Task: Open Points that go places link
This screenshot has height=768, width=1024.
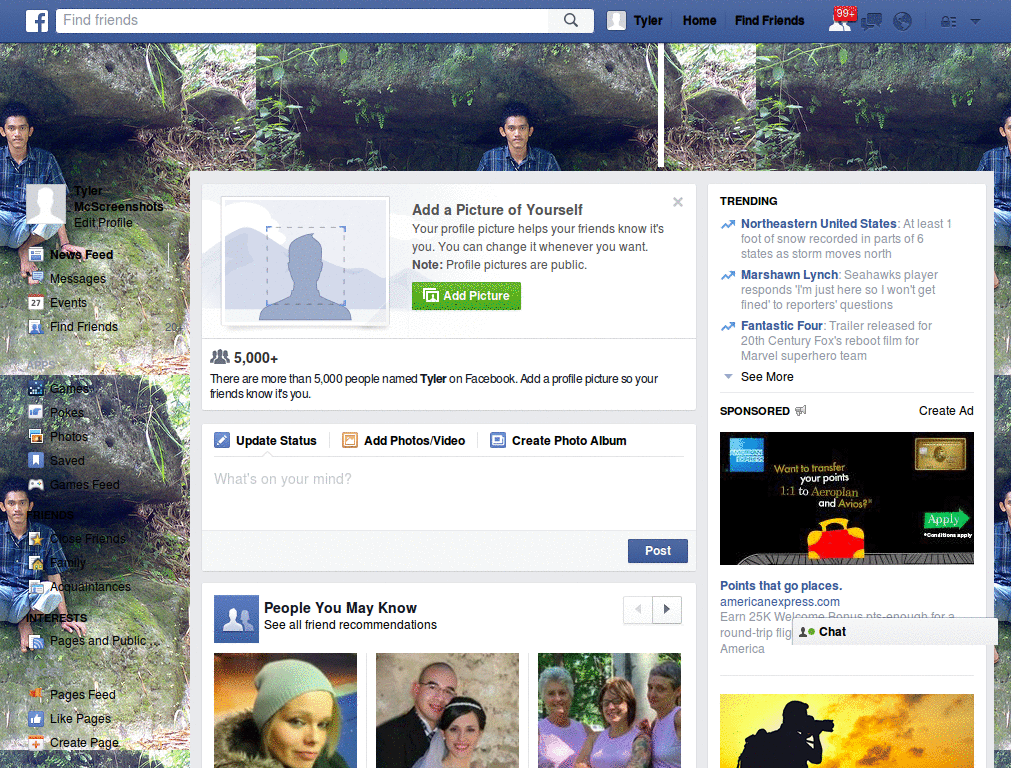Action: pyautogui.click(x=781, y=586)
